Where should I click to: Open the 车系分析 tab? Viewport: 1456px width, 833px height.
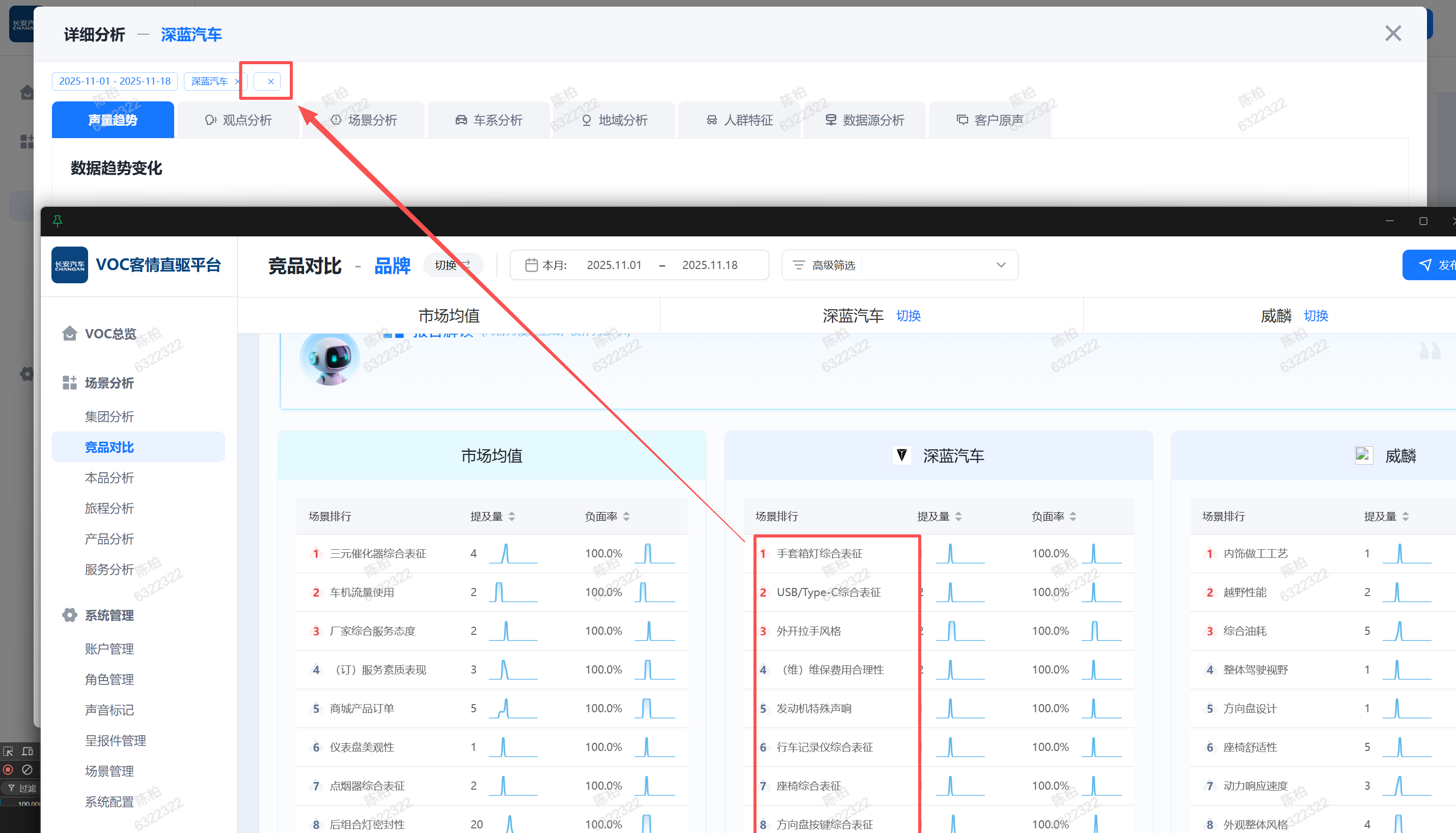pyautogui.click(x=489, y=120)
